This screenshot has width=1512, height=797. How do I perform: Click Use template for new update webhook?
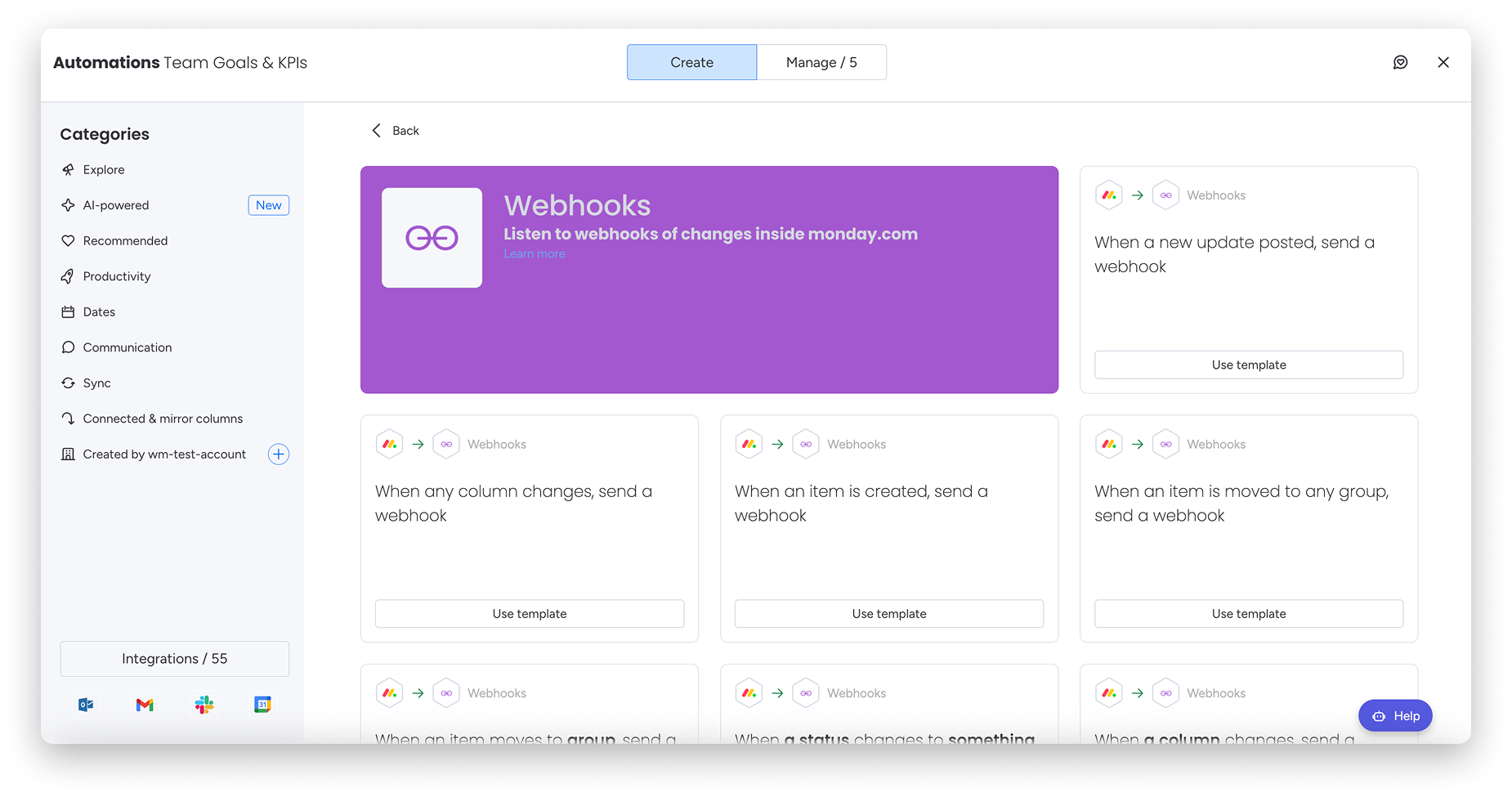(x=1248, y=365)
